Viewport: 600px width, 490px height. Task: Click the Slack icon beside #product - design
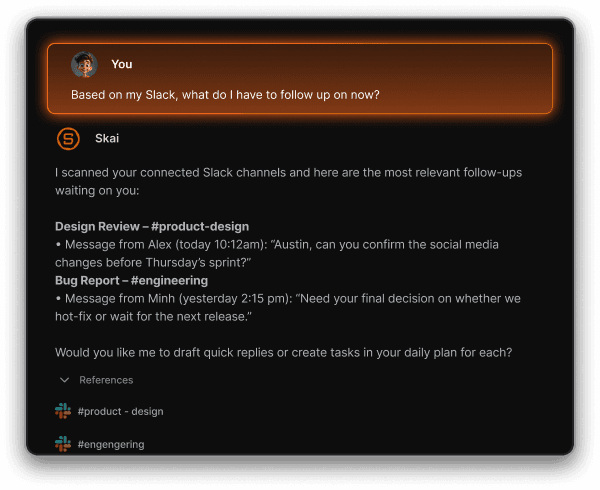[63, 411]
